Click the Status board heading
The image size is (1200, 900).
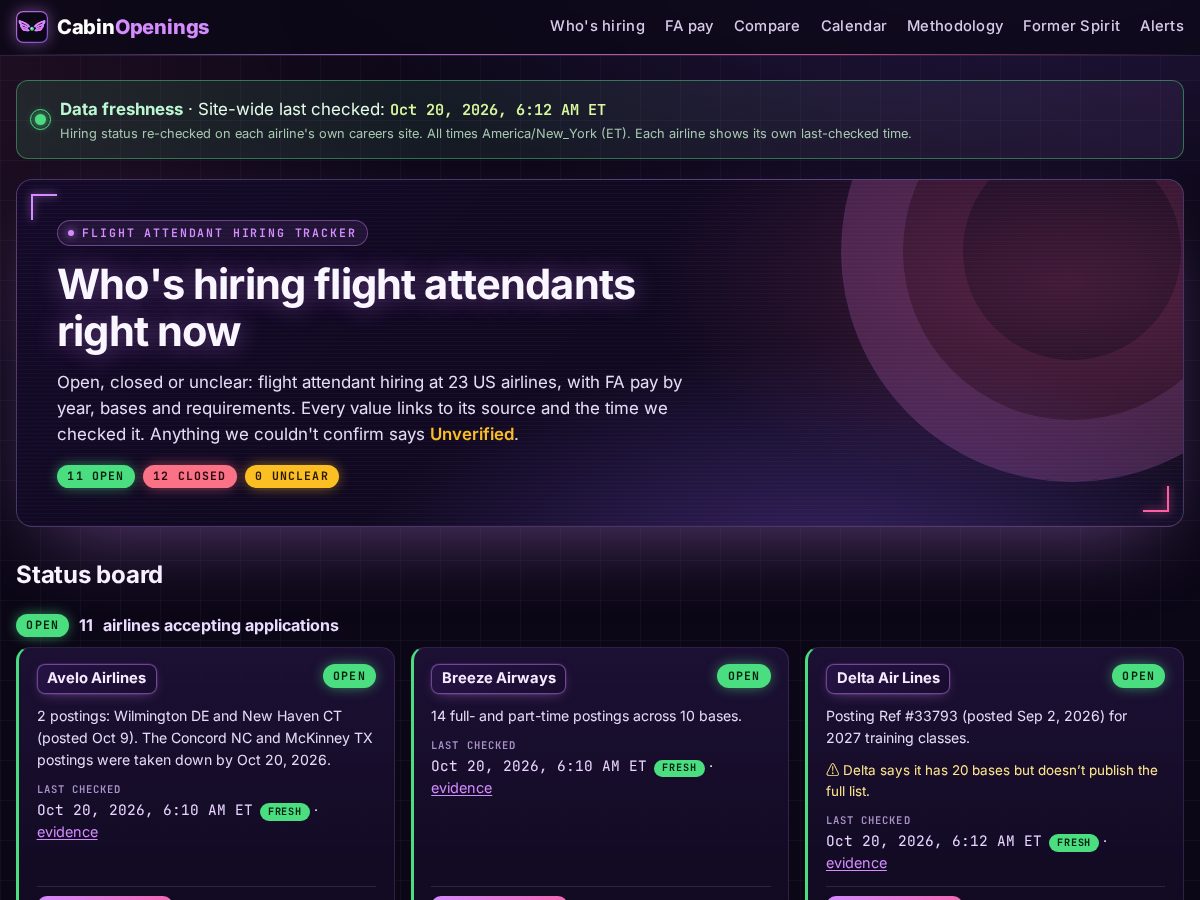[89, 575]
